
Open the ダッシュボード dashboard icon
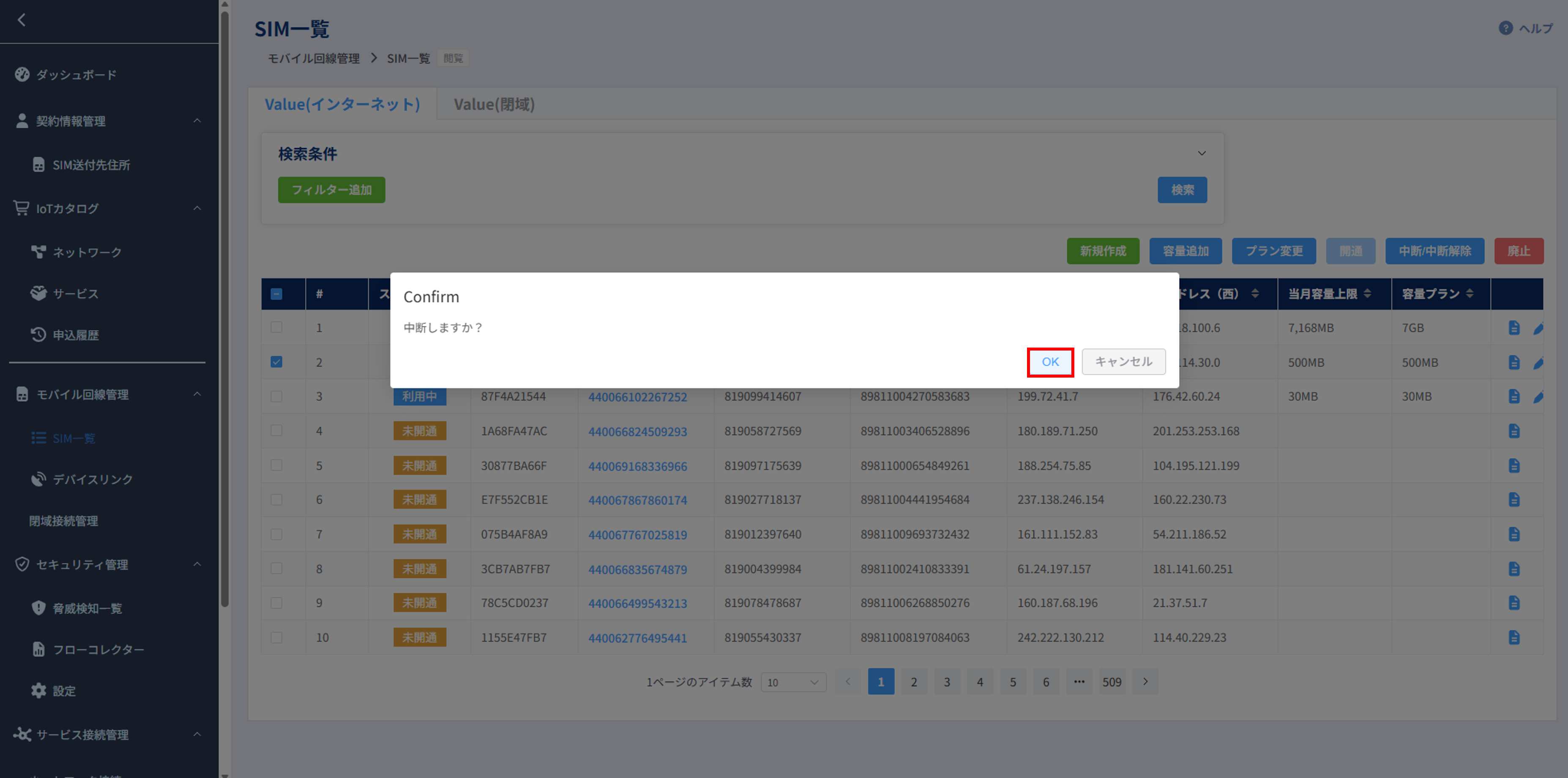coord(22,74)
